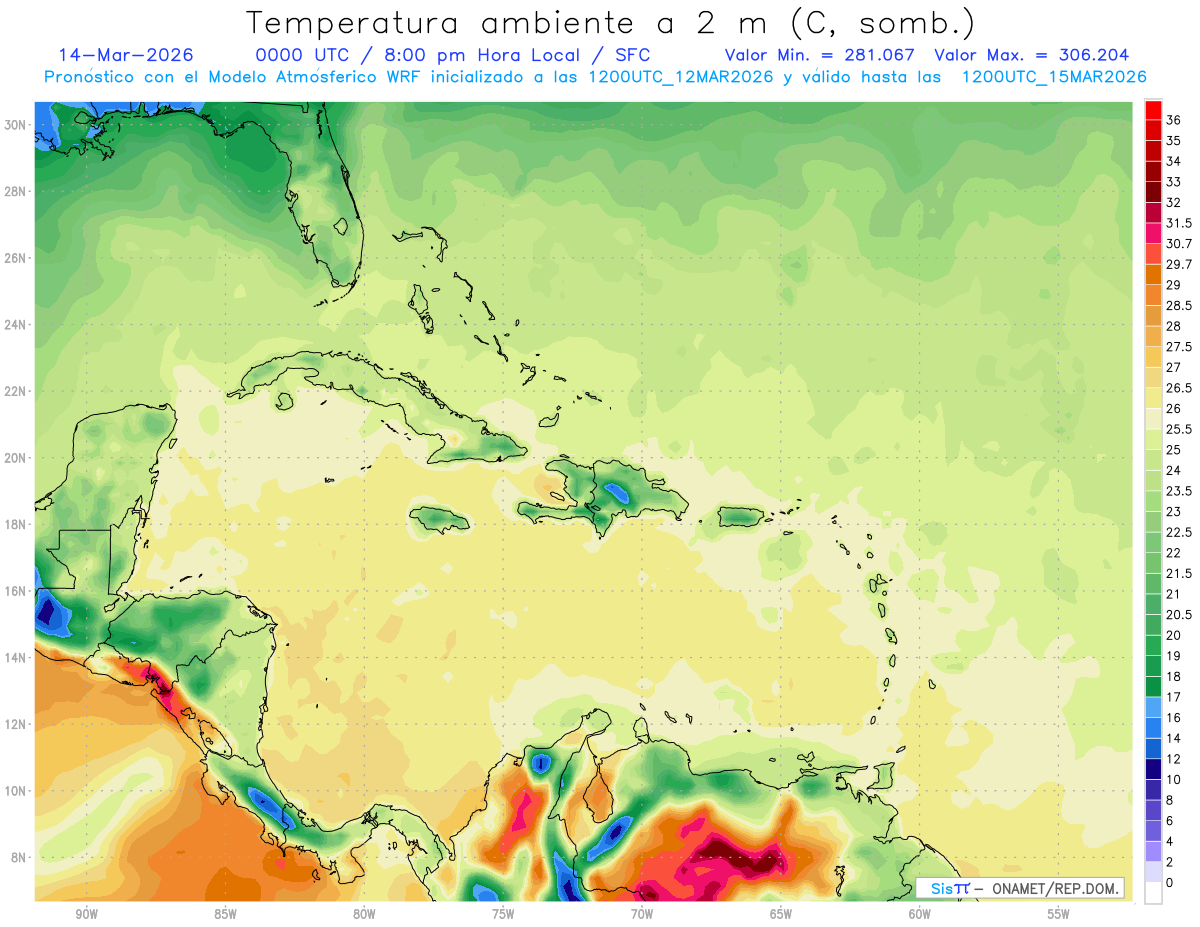This screenshot has width=1200, height=927.
Task: Click the '22N' latitude label
Action: click(15, 391)
